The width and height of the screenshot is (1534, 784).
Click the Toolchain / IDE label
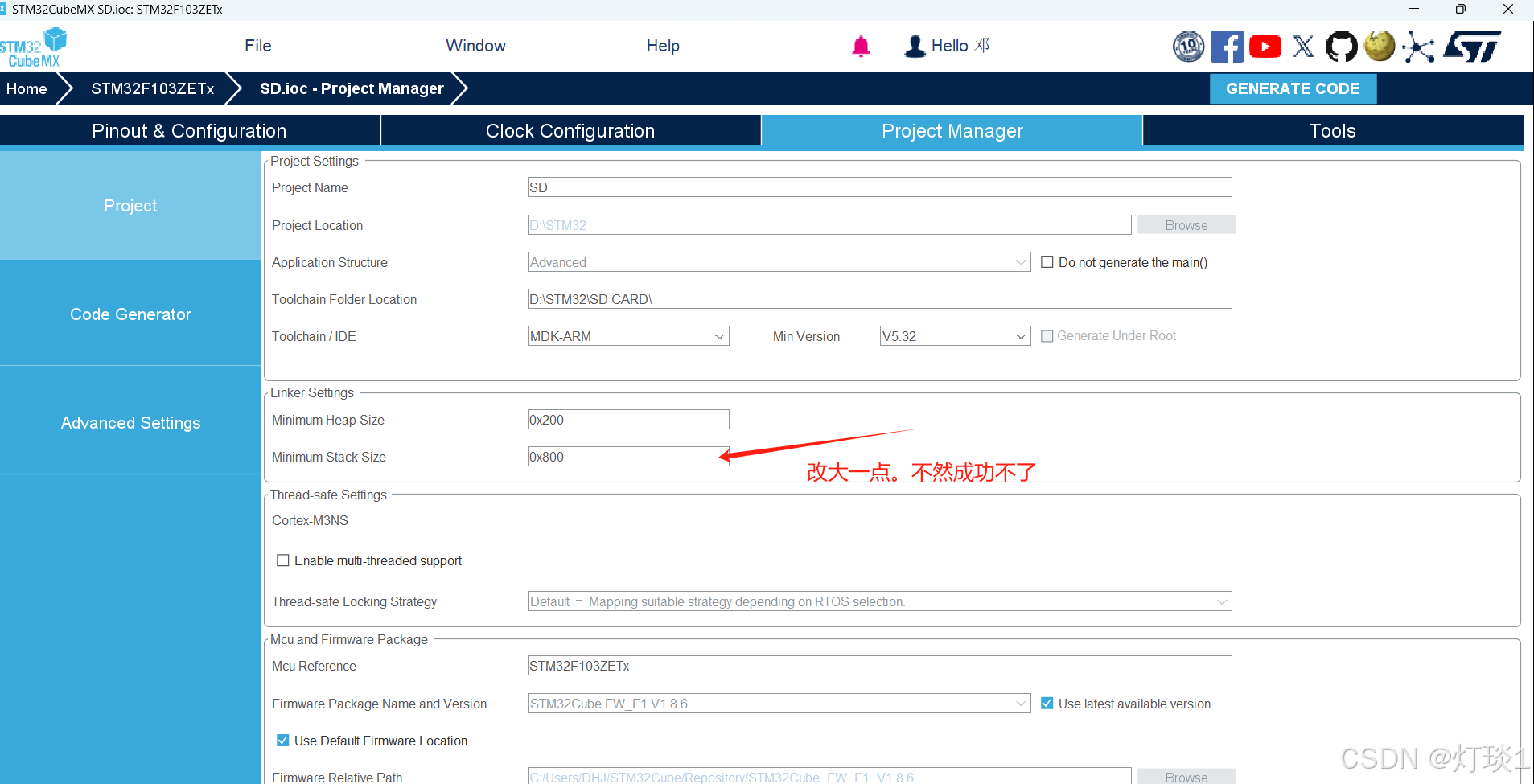pyautogui.click(x=314, y=336)
